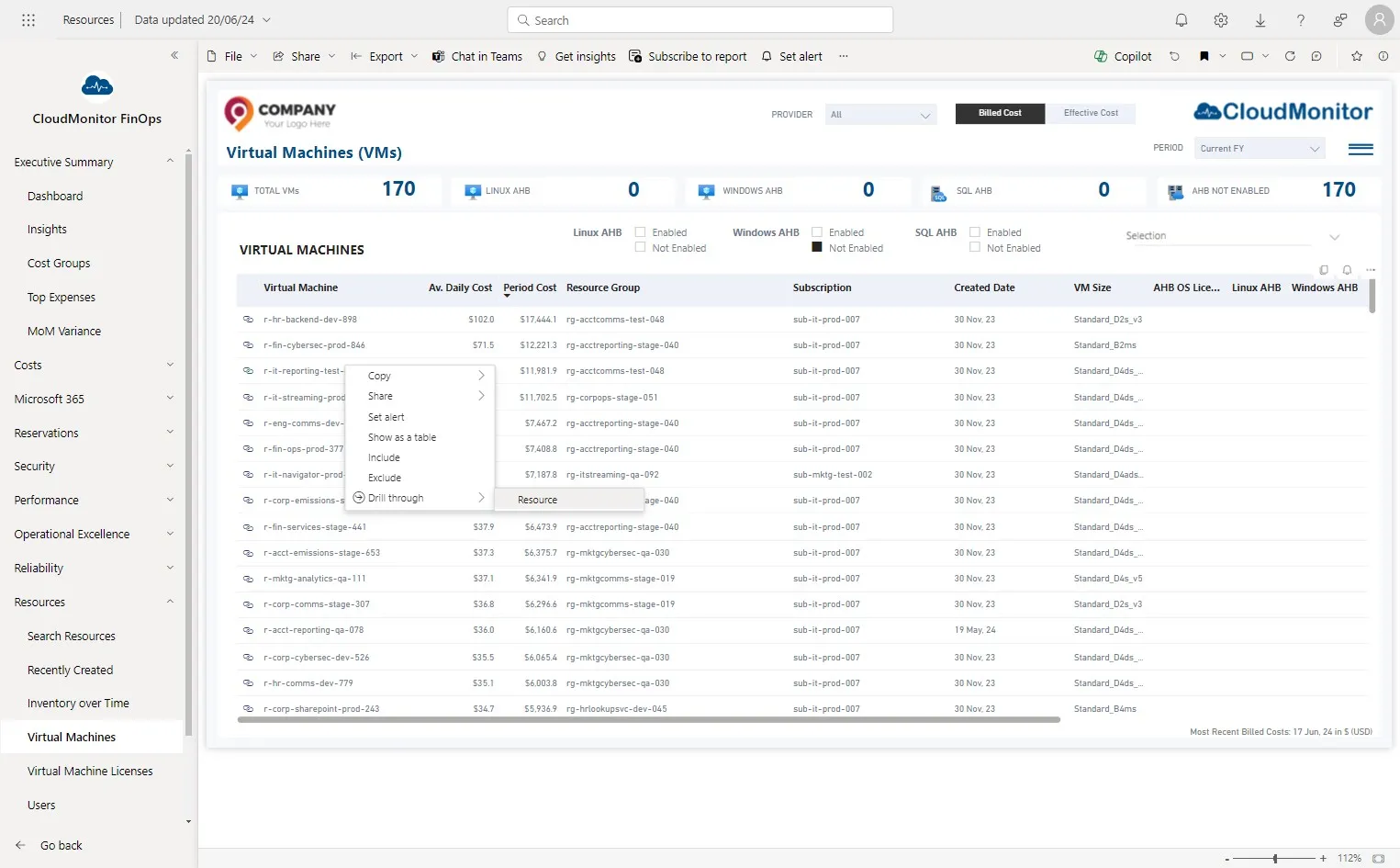Switch to Billed Cost view
1400x868 pixels.
(1000, 113)
